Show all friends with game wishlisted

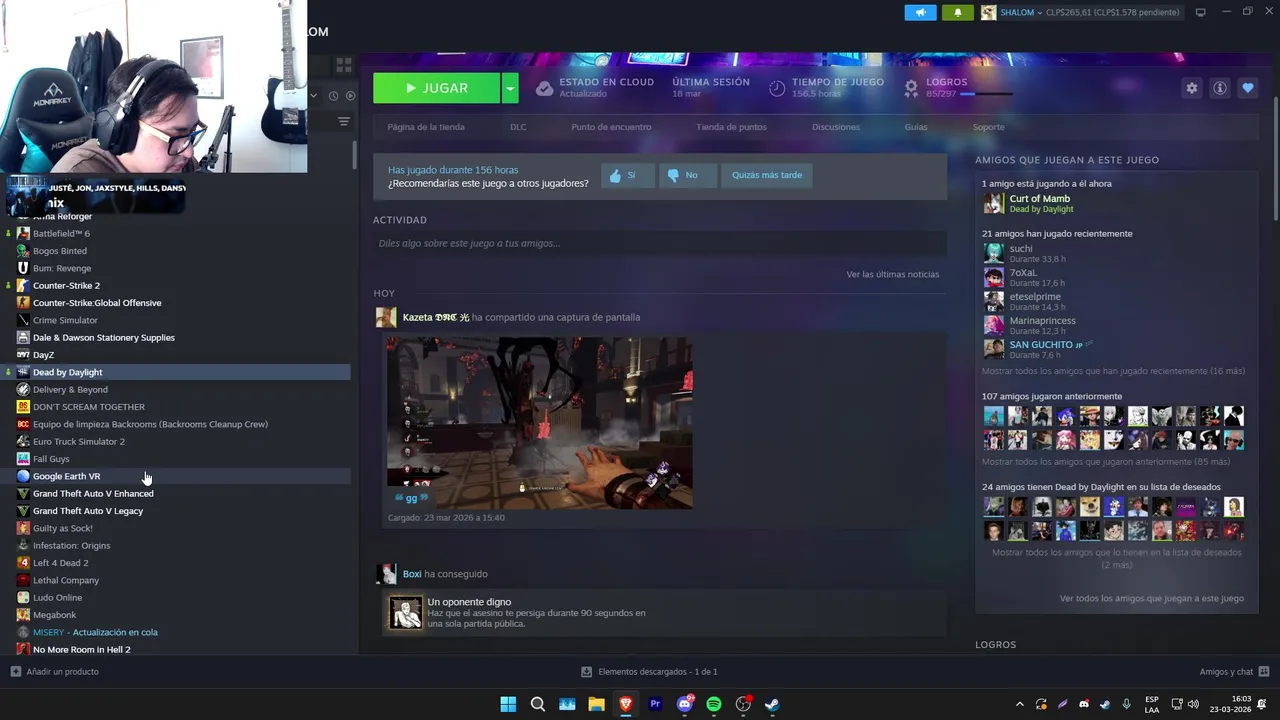click(1116, 558)
